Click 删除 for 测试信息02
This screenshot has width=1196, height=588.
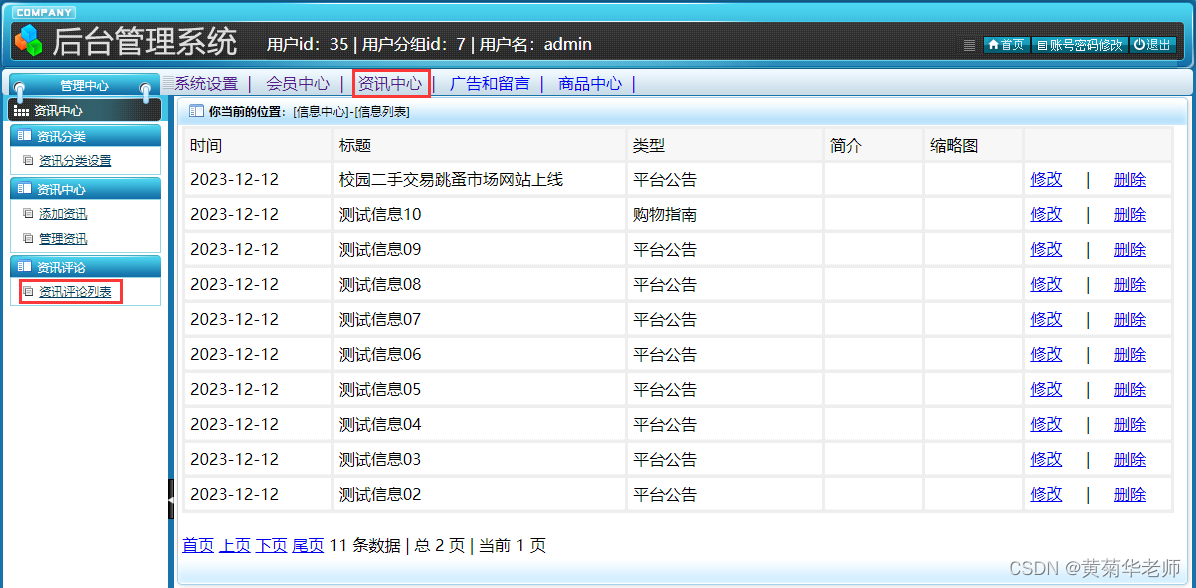1130,494
